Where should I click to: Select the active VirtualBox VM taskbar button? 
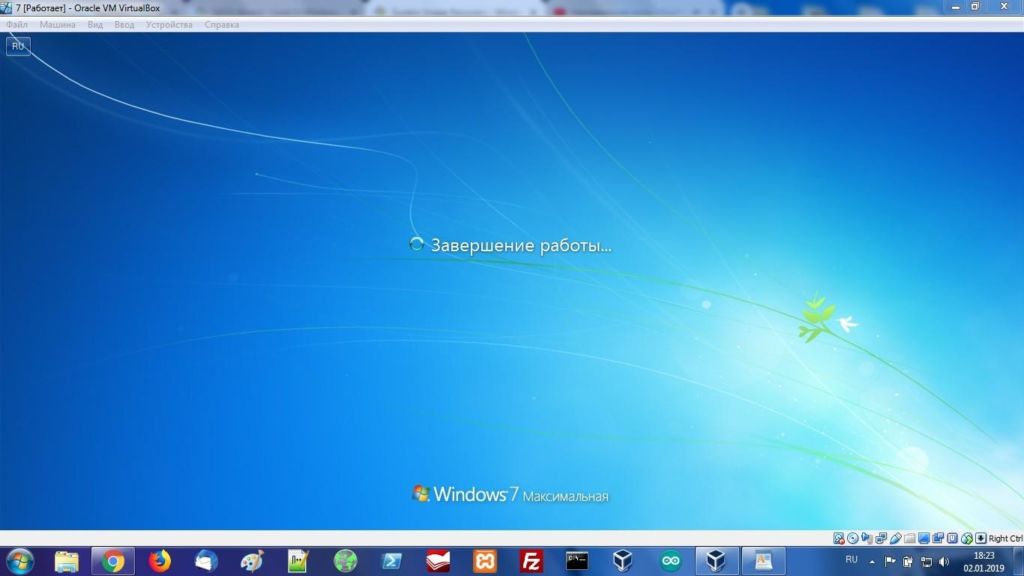coord(716,562)
